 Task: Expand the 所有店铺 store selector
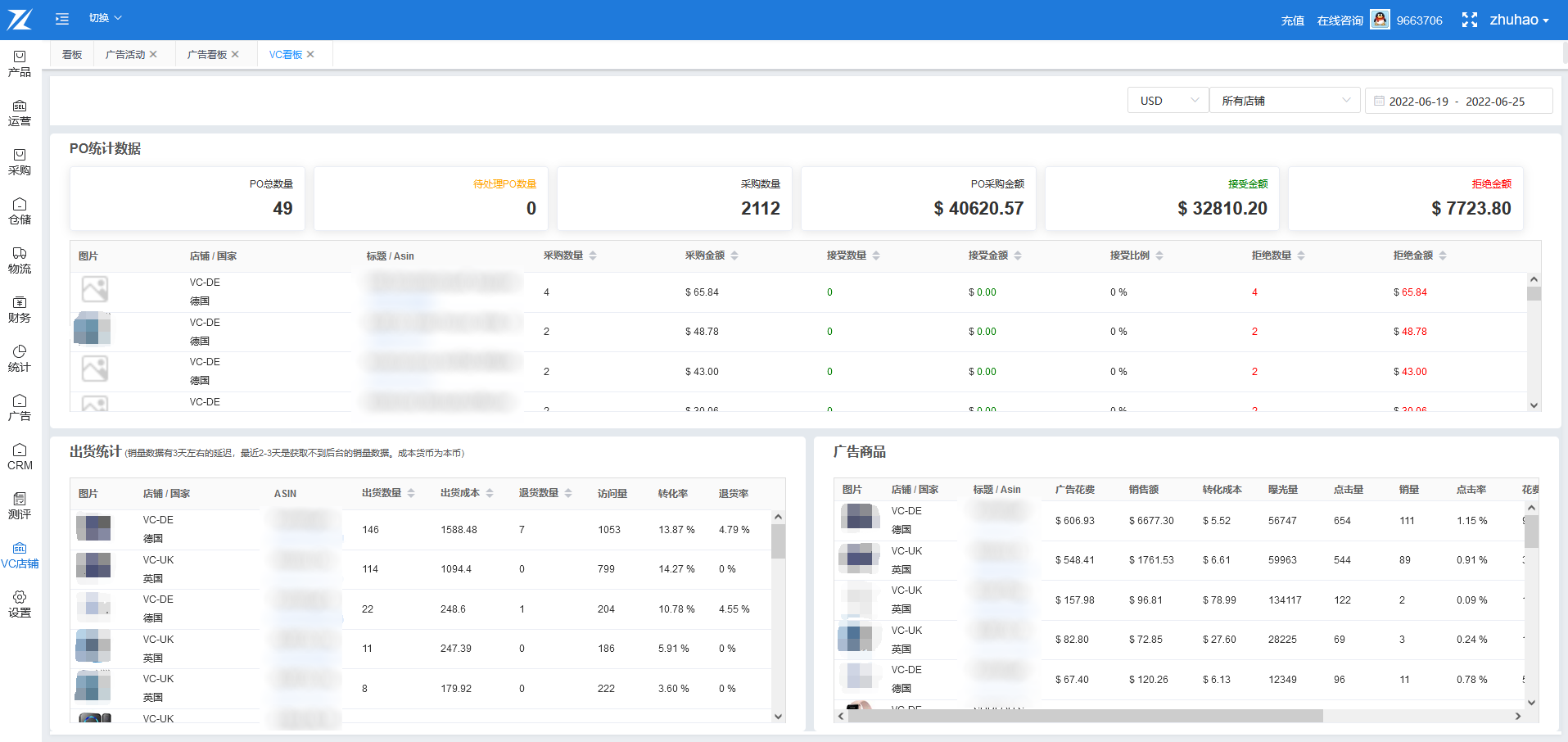1284,101
